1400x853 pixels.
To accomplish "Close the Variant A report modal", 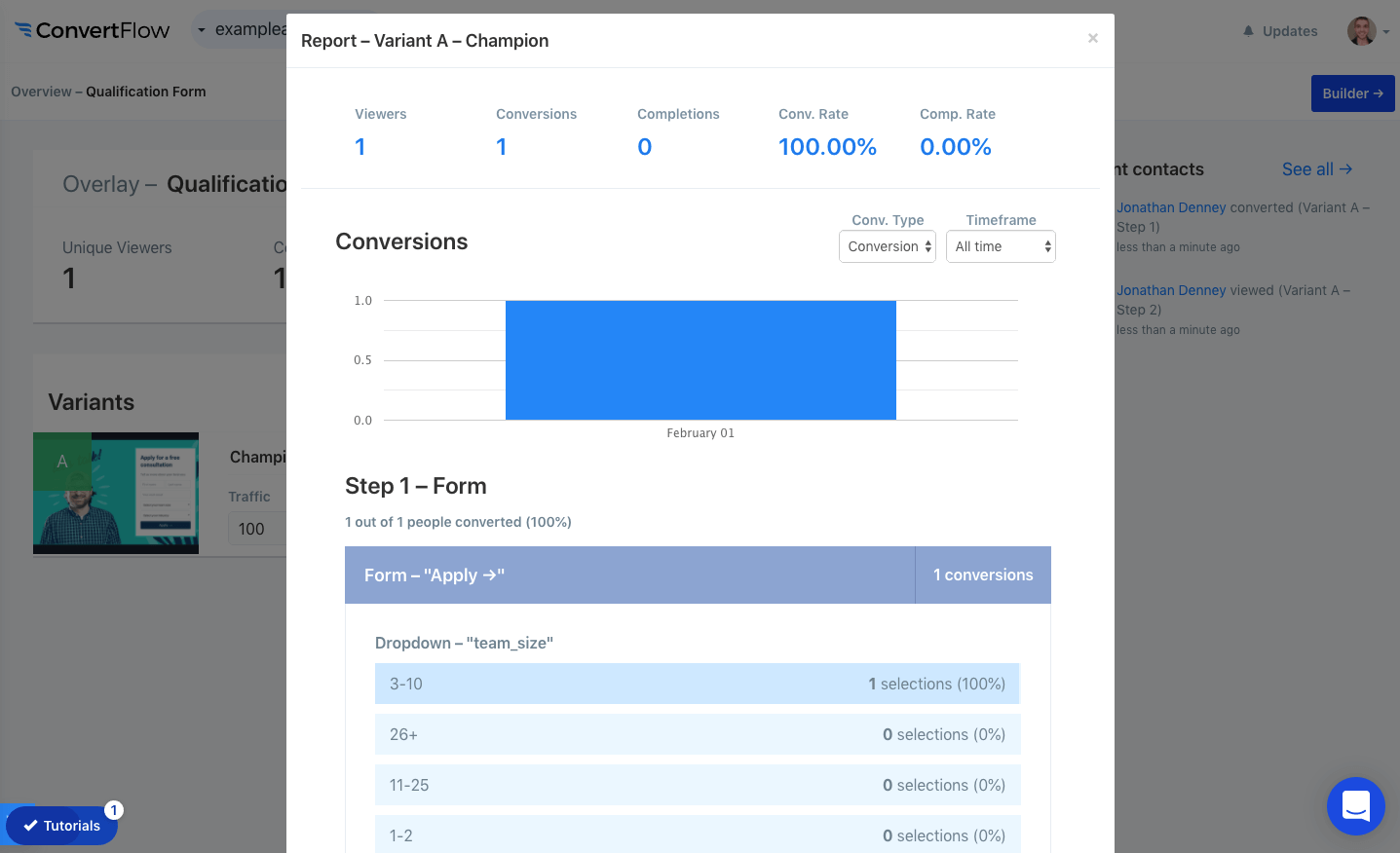I will (1093, 38).
